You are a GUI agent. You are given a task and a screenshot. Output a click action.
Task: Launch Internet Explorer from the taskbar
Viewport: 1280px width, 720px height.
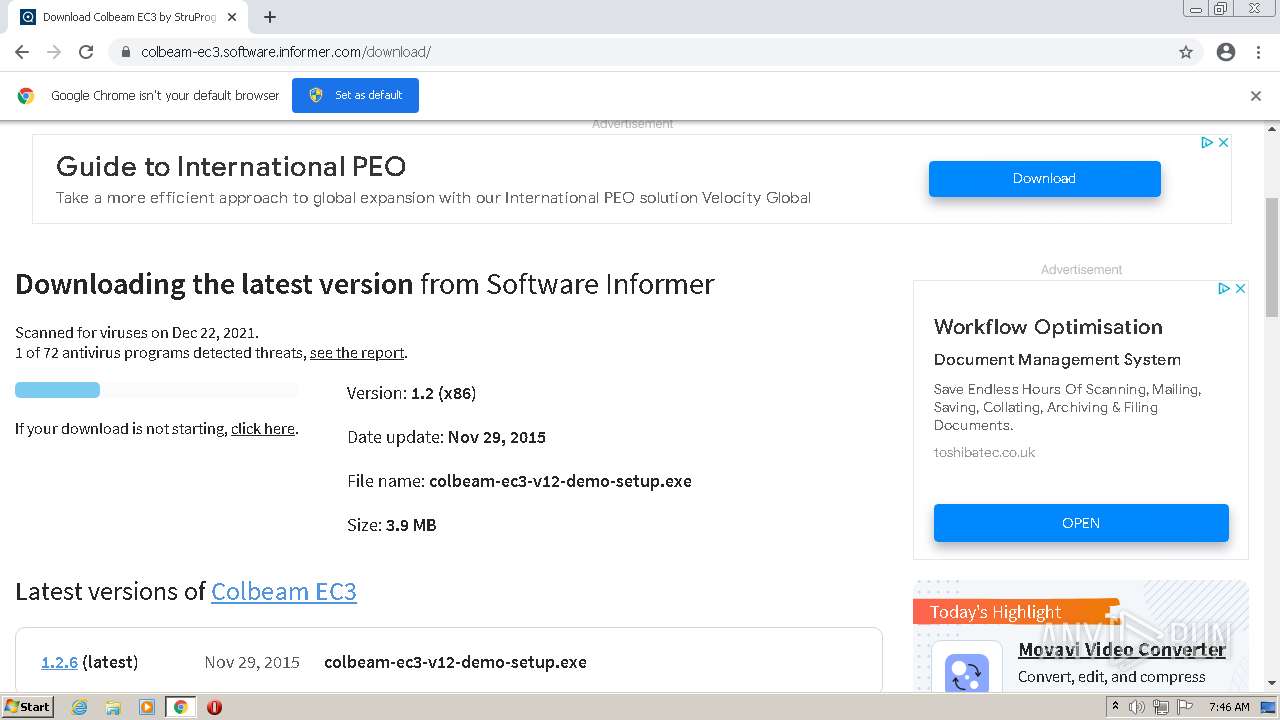coord(80,707)
